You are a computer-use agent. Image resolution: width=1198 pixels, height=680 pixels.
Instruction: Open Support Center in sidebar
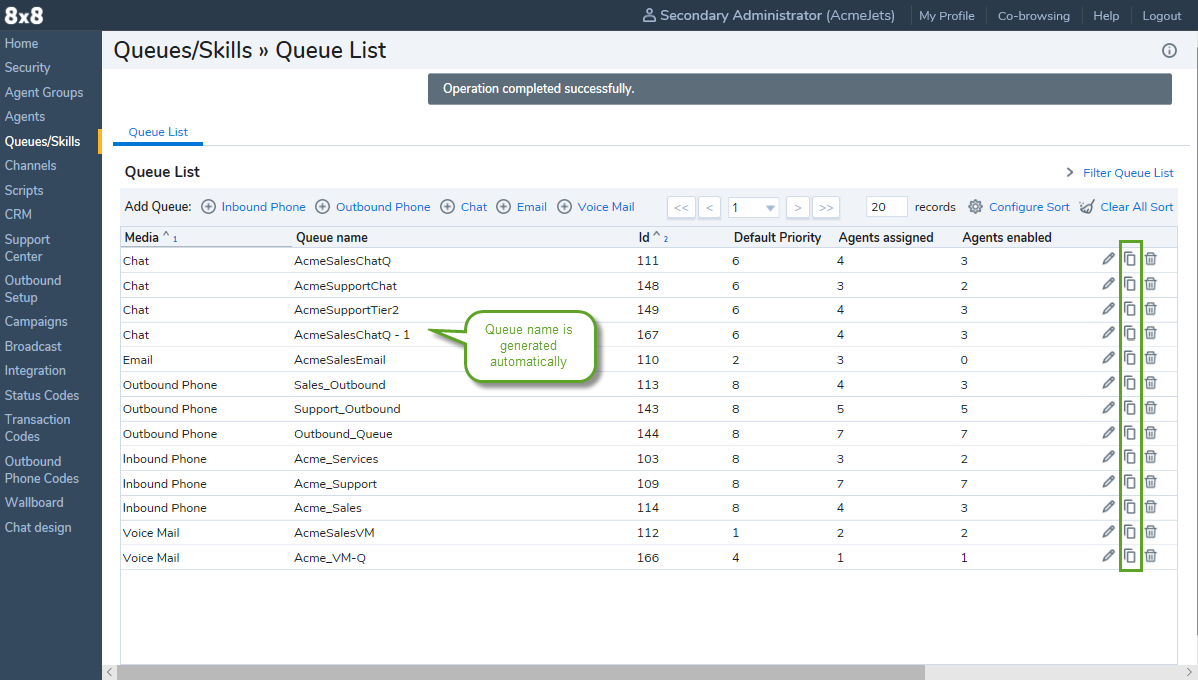click(28, 248)
